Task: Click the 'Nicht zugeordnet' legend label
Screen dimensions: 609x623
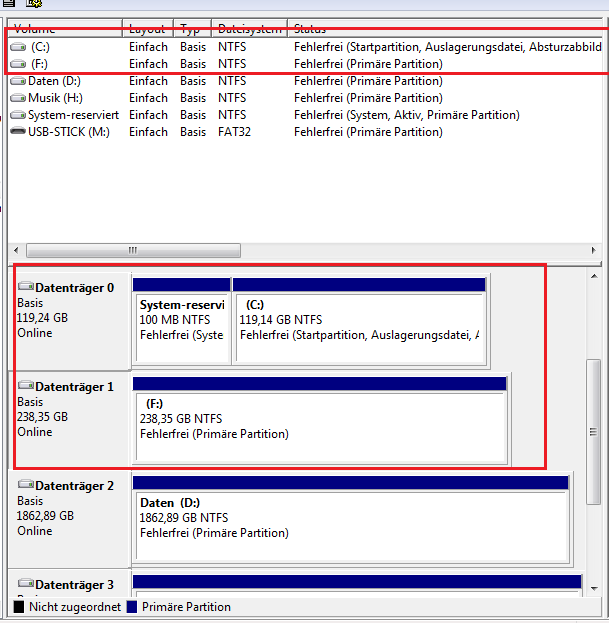Action: [75, 607]
